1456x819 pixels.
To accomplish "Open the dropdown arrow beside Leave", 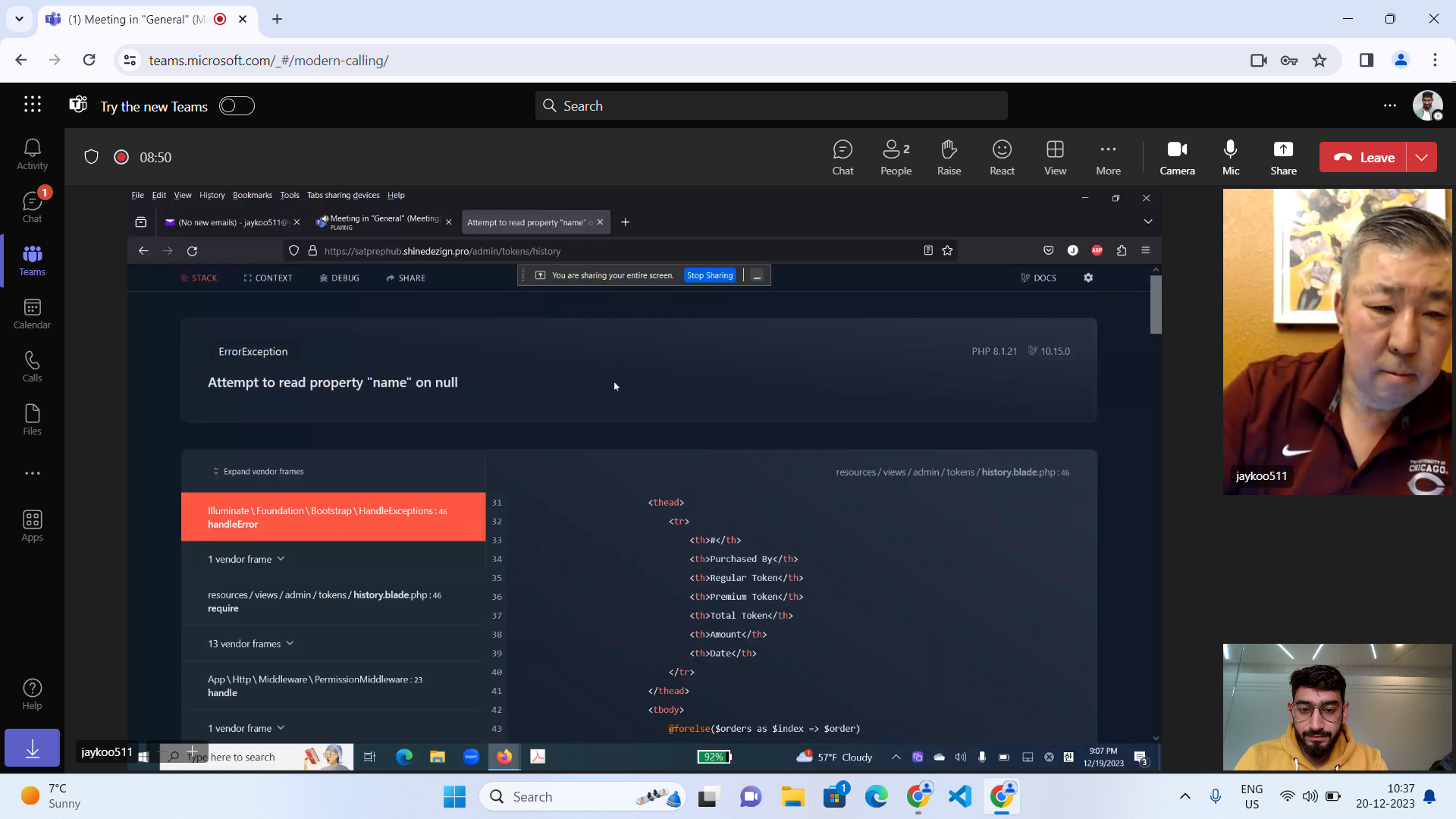I will click(1422, 157).
